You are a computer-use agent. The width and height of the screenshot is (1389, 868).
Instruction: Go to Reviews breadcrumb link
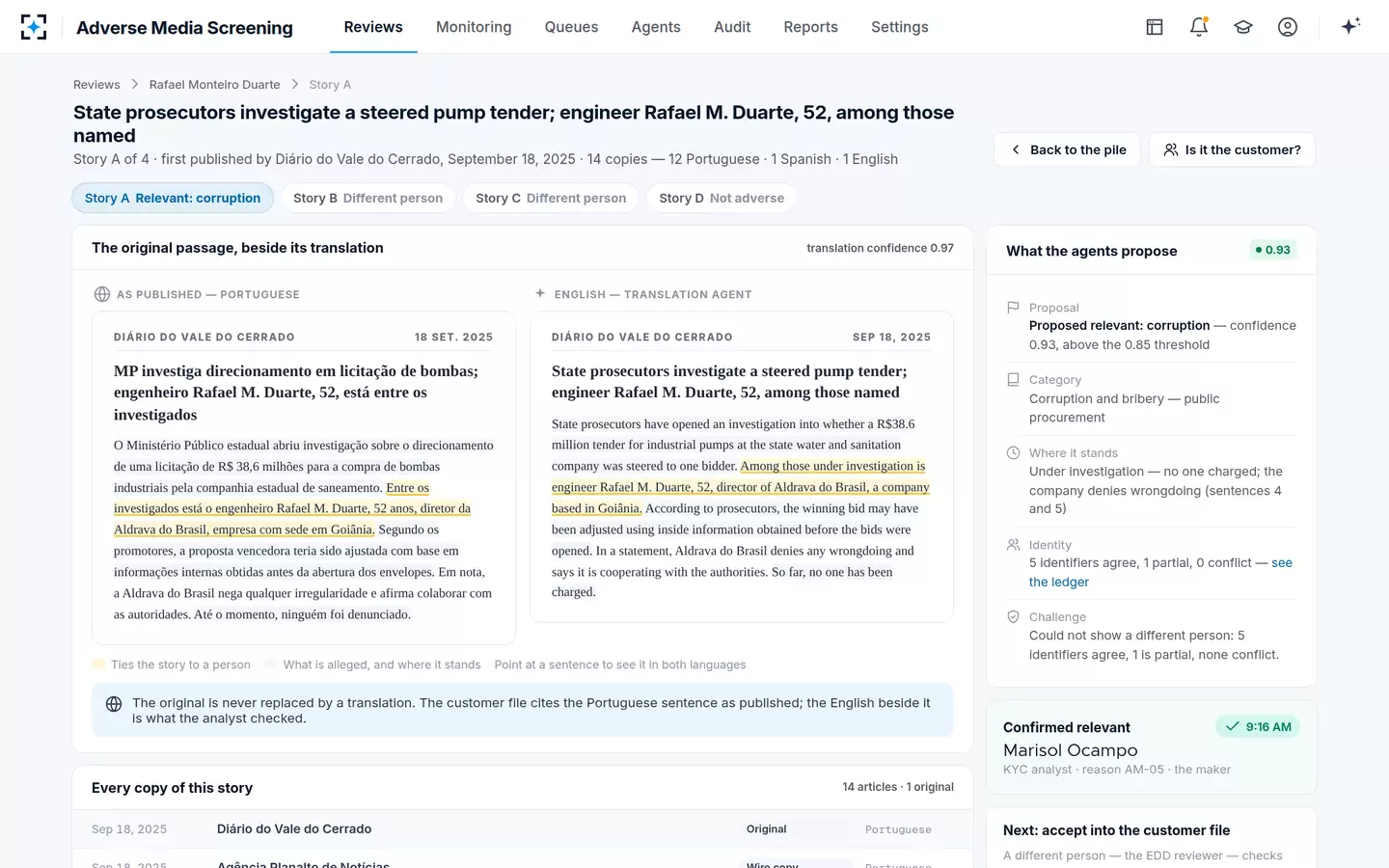pos(96,85)
